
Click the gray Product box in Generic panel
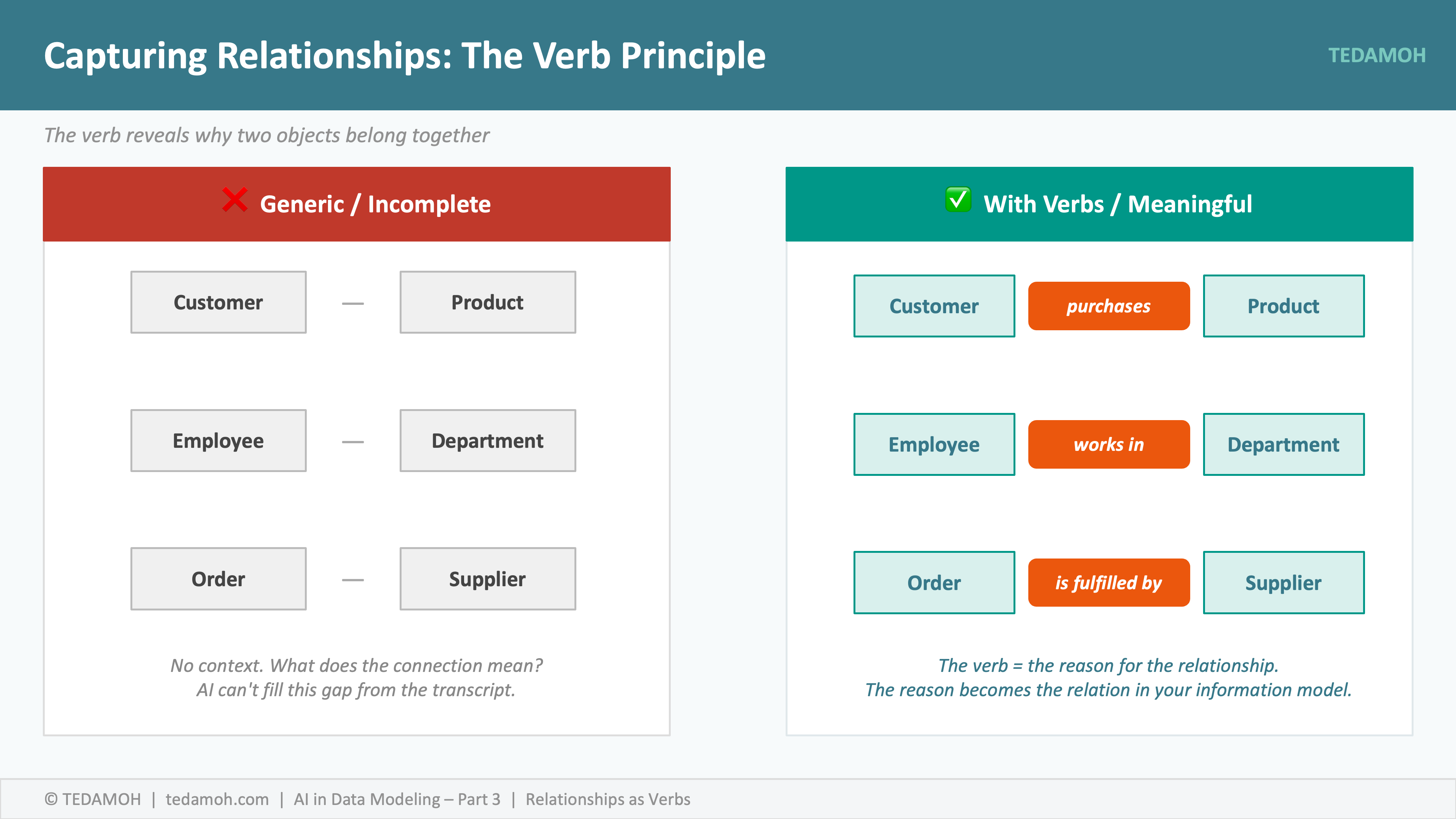(487, 303)
